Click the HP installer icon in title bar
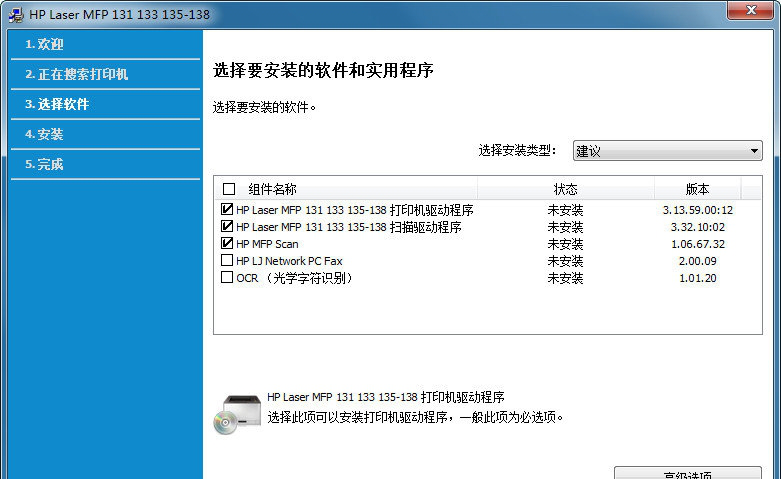781x498 pixels. tap(15, 14)
